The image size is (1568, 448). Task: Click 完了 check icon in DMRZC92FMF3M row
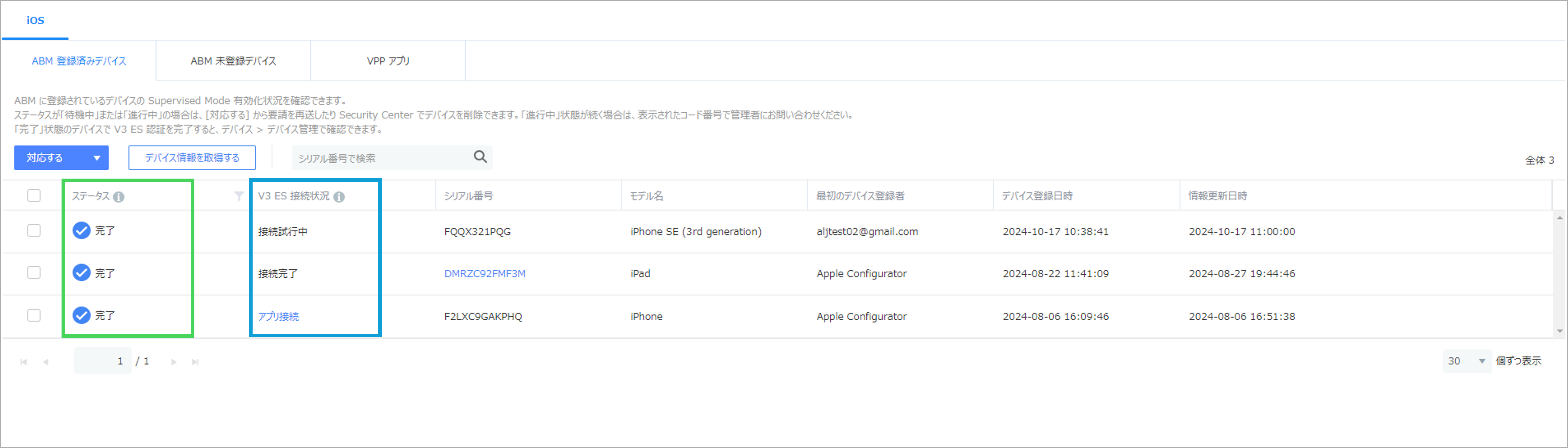point(82,273)
